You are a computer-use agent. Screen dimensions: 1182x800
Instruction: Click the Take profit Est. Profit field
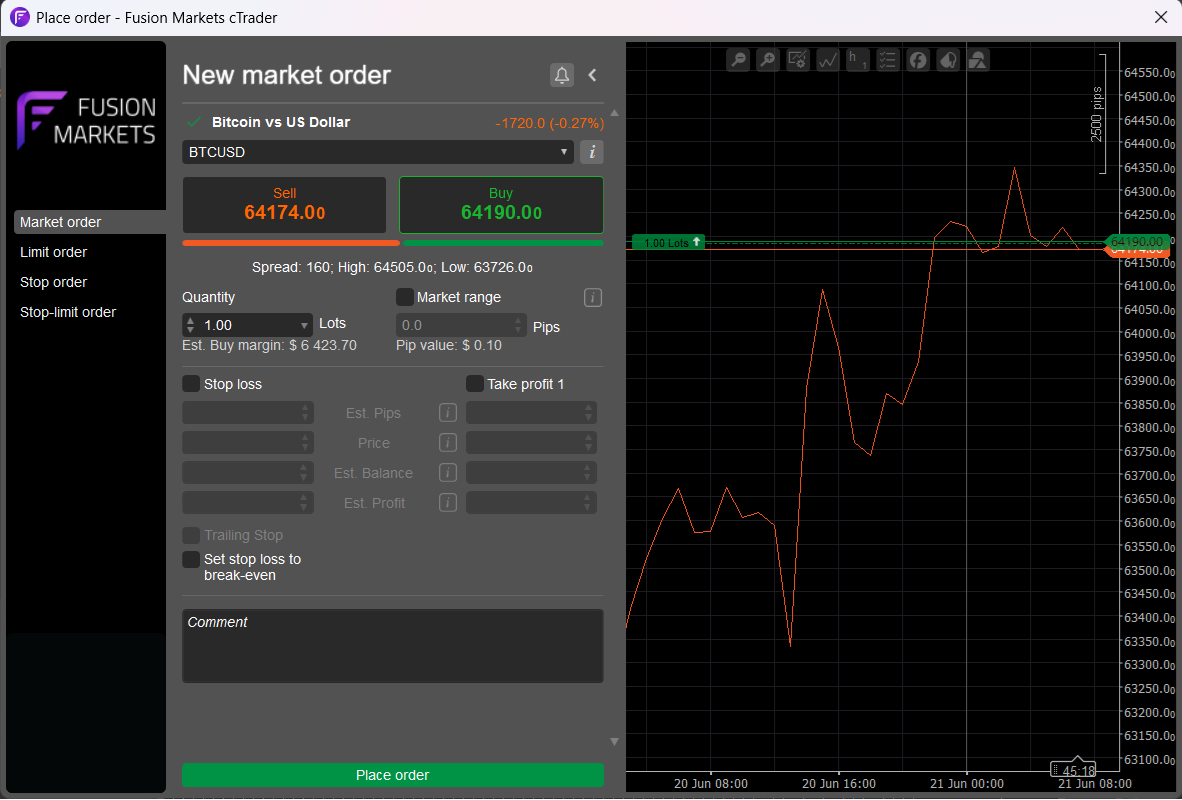tap(531, 502)
